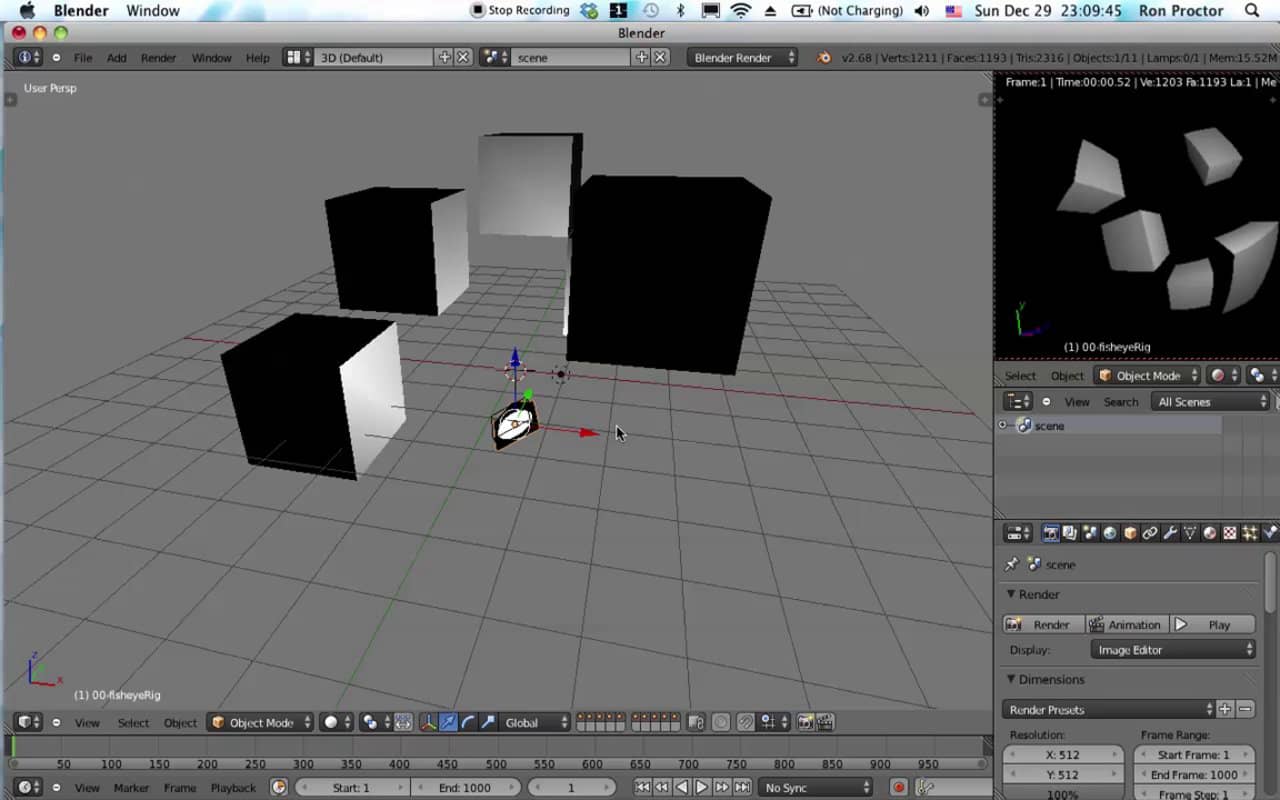Add a new screen layout with plus icon
The width and height of the screenshot is (1280, 800).
pyautogui.click(x=445, y=57)
